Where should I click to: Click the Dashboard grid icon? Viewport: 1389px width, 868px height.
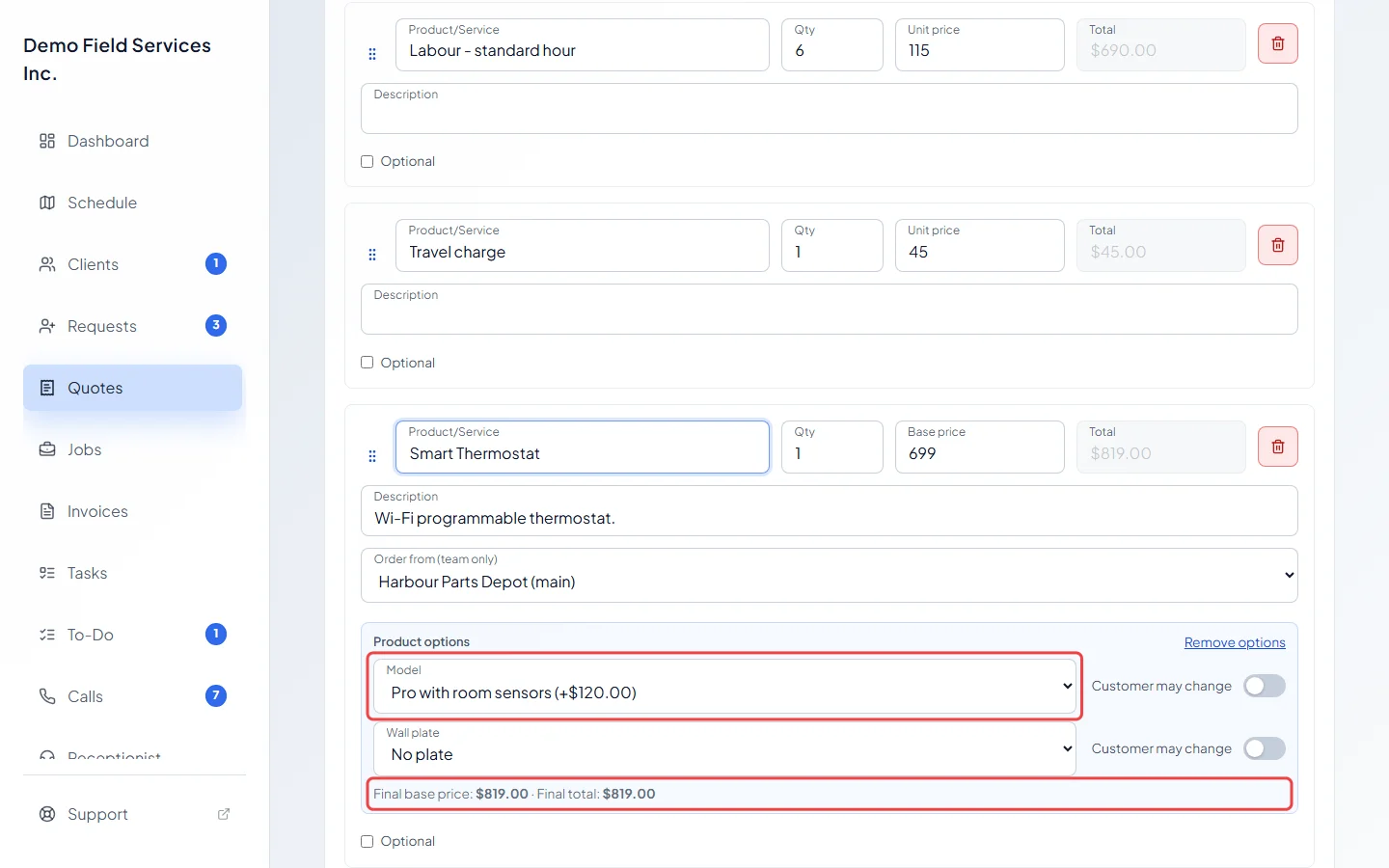[47, 141]
